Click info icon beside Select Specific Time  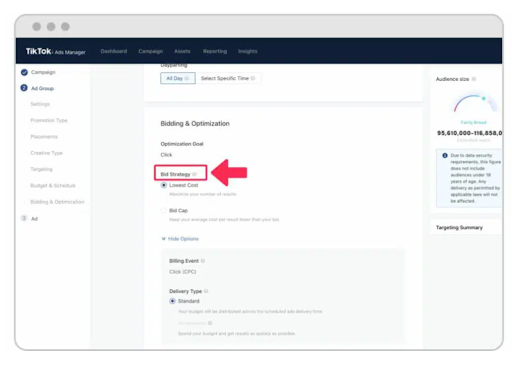(x=253, y=78)
